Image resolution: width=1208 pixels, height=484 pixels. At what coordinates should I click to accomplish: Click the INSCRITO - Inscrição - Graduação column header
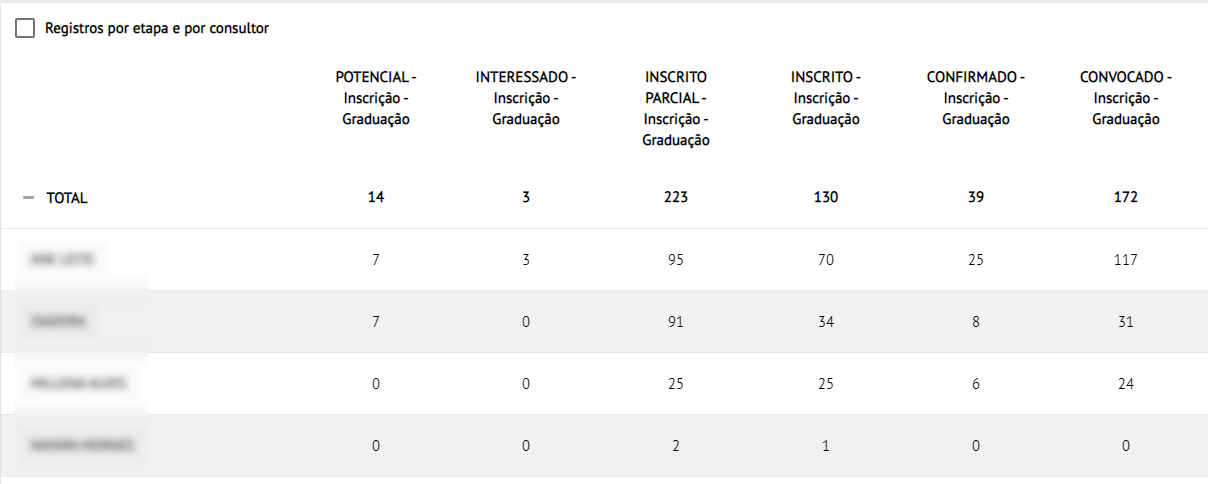click(826, 98)
